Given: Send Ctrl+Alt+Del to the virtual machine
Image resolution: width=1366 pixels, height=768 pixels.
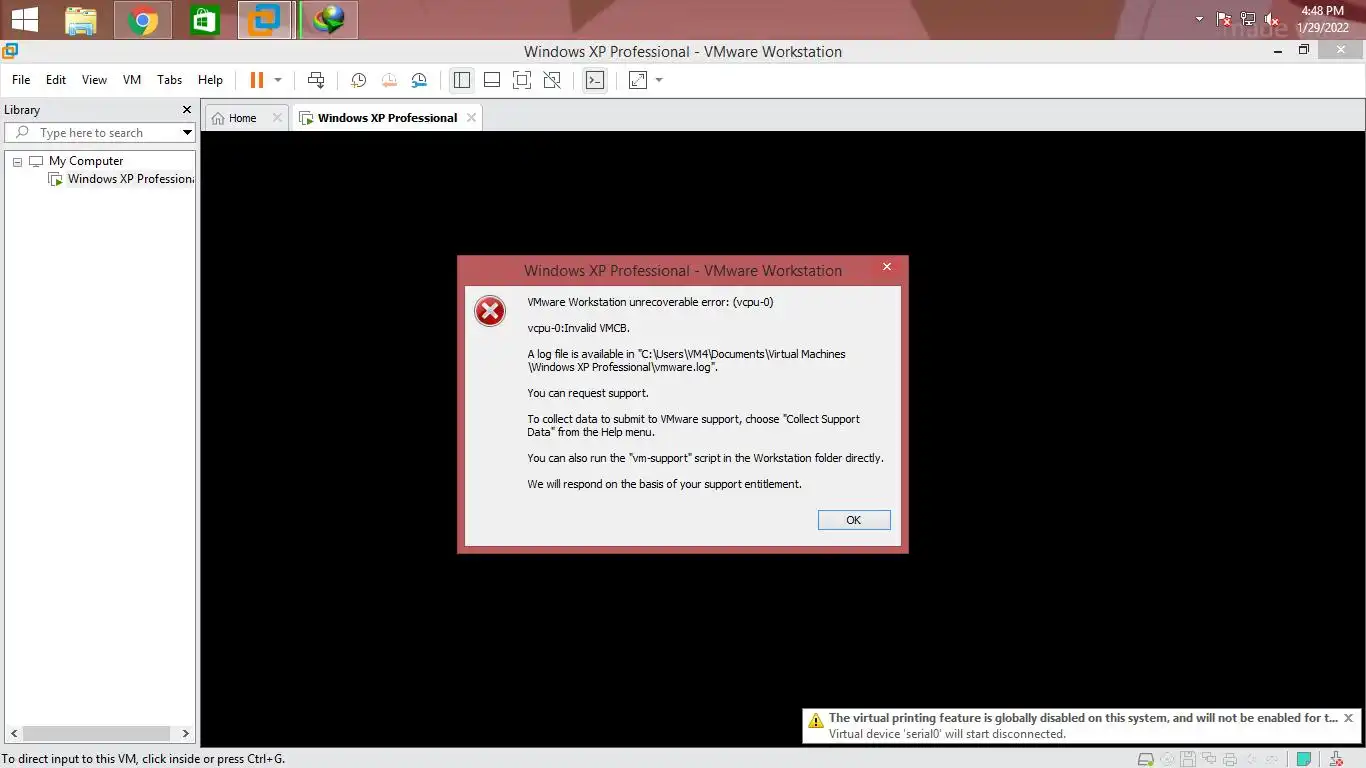Looking at the screenshot, I should coord(316,80).
